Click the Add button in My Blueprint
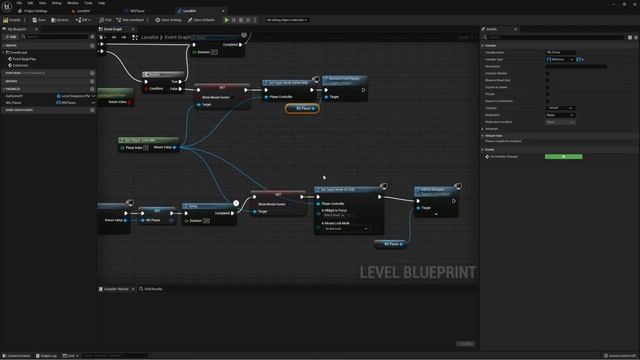Image resolution: width=640 pixels, height=360 pixels. (x=11, y=37)
